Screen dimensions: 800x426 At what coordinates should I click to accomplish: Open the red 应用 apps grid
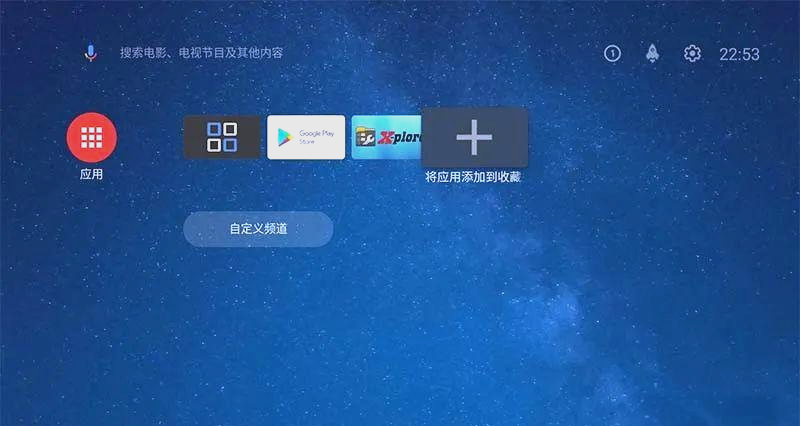pos(92,137)
